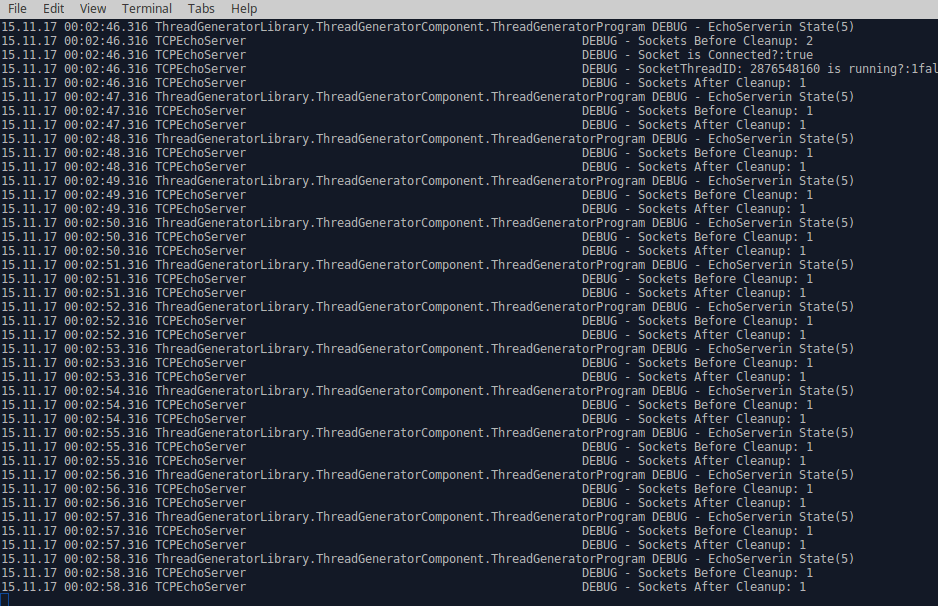Click "Sockets Before Cleanup: 1" on 00:02:51.316 line

725,279
